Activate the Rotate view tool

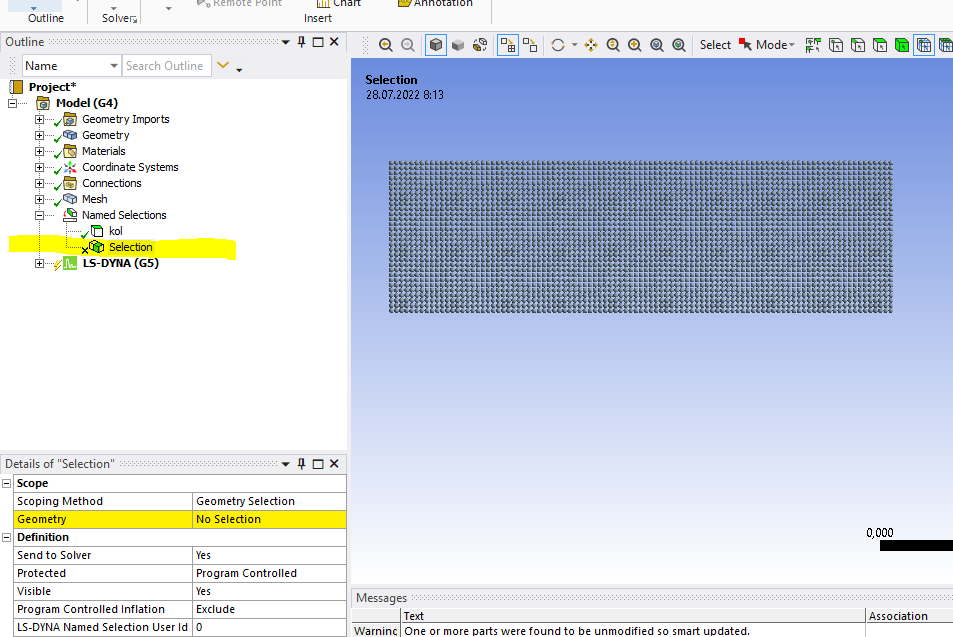tap(558, 45)
